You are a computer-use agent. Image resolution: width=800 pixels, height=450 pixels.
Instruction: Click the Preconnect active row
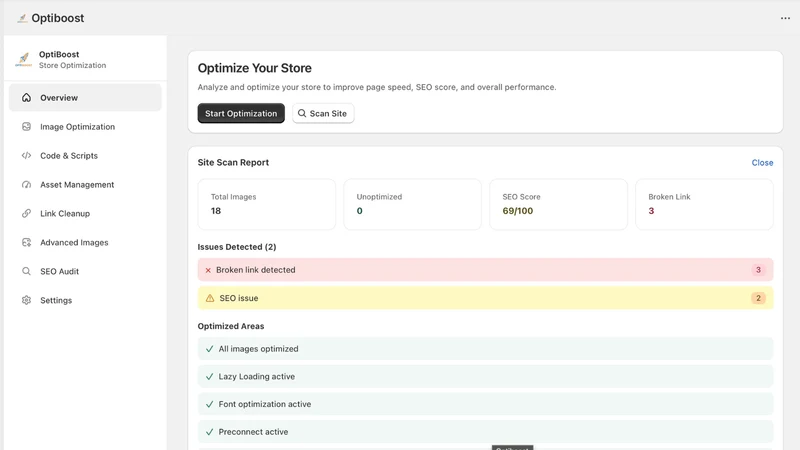point(485,432)
